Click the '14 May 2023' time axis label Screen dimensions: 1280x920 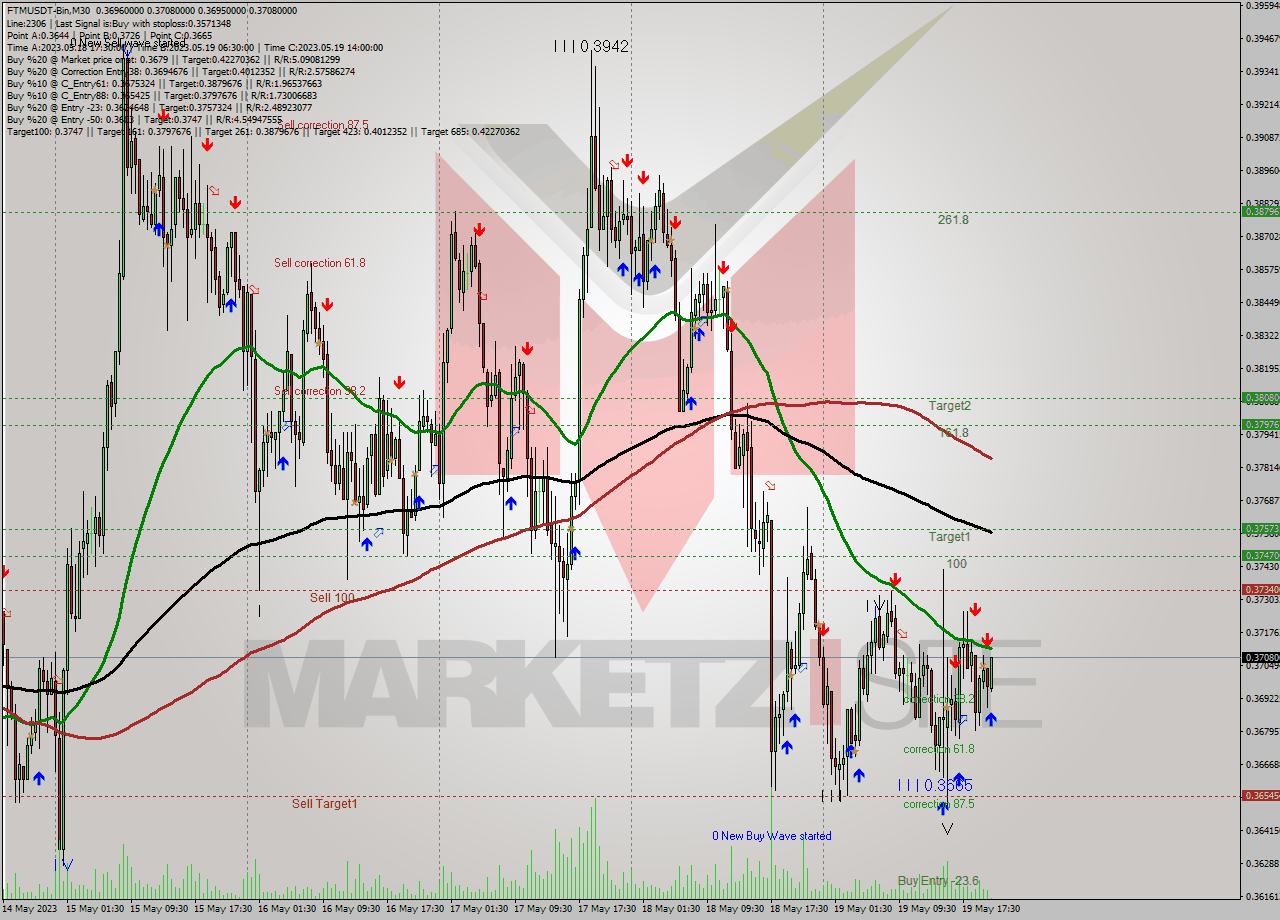click(x=32, y=909)
